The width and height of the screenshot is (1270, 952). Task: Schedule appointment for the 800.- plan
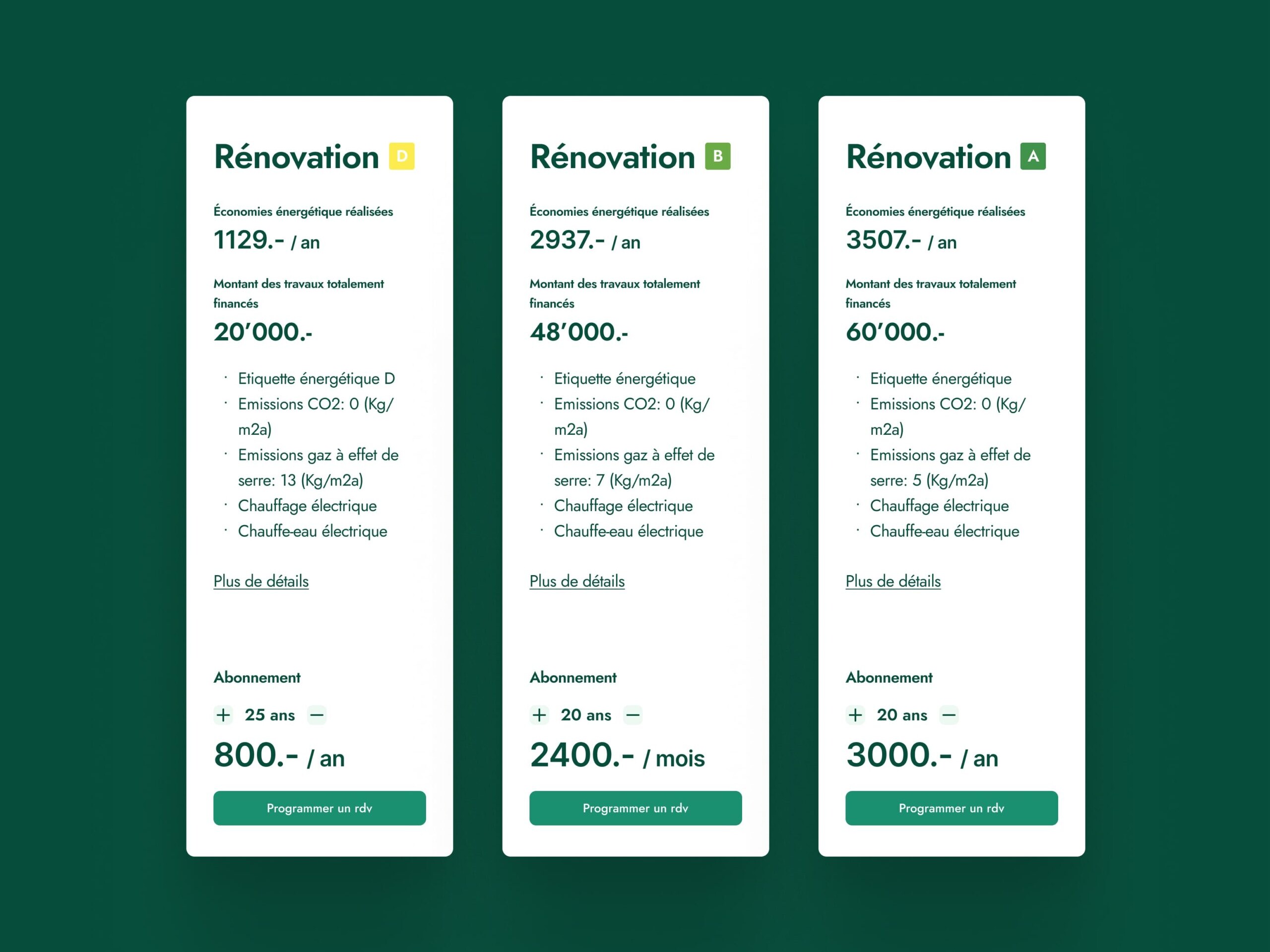(x=319, y=808)
